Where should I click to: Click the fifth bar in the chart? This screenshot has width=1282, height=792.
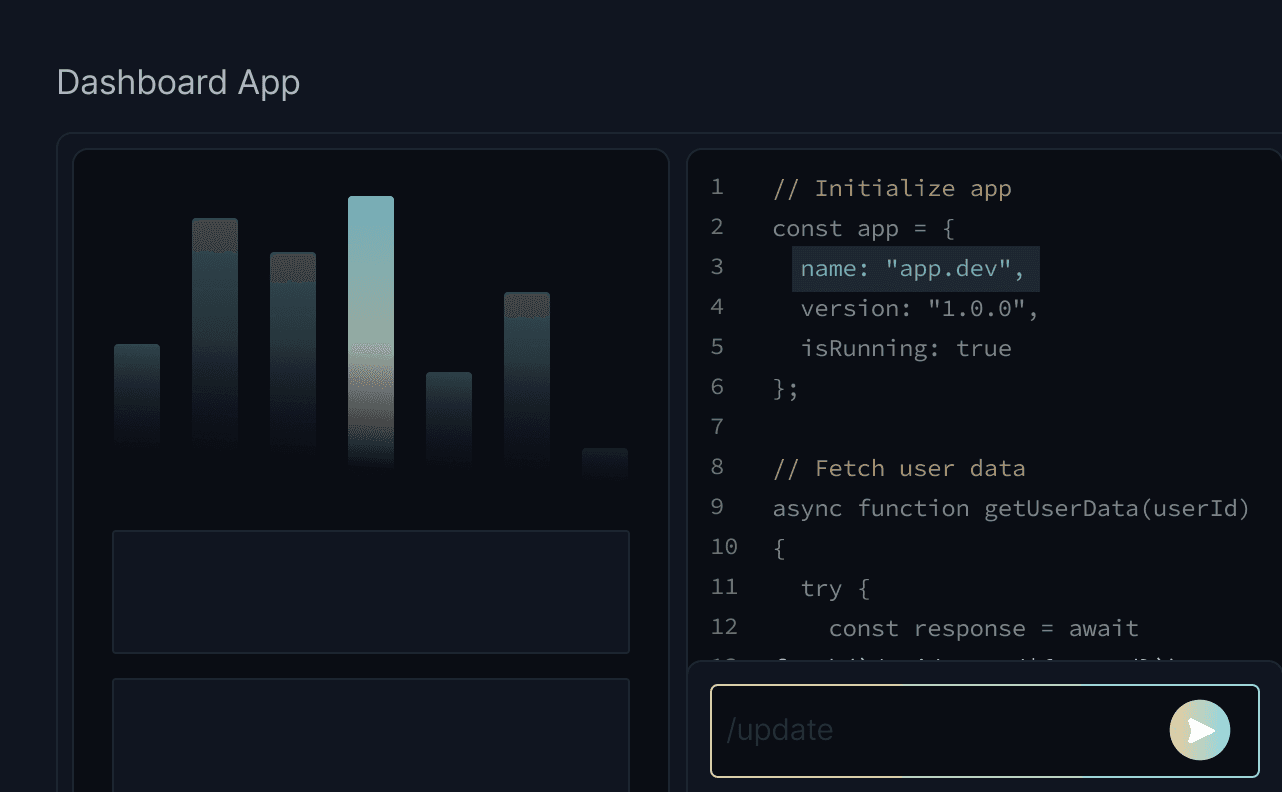point(449,418)
